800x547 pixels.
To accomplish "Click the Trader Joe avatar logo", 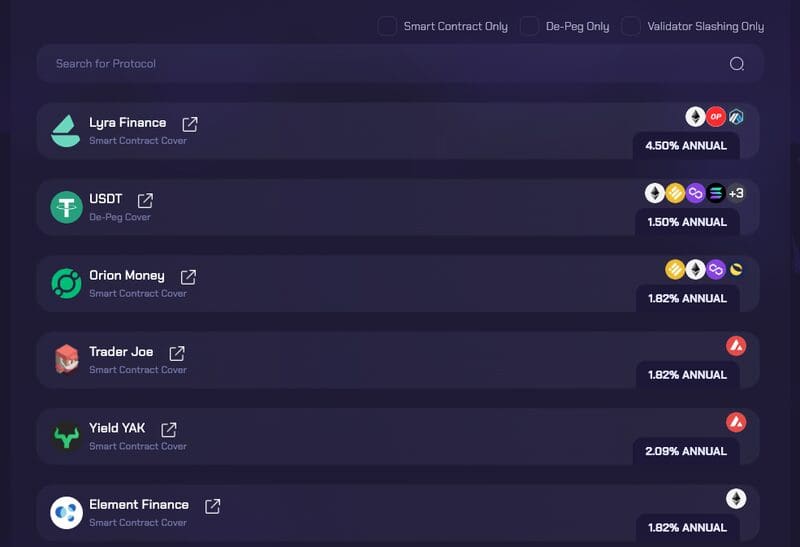I will [x=66, y=360].
